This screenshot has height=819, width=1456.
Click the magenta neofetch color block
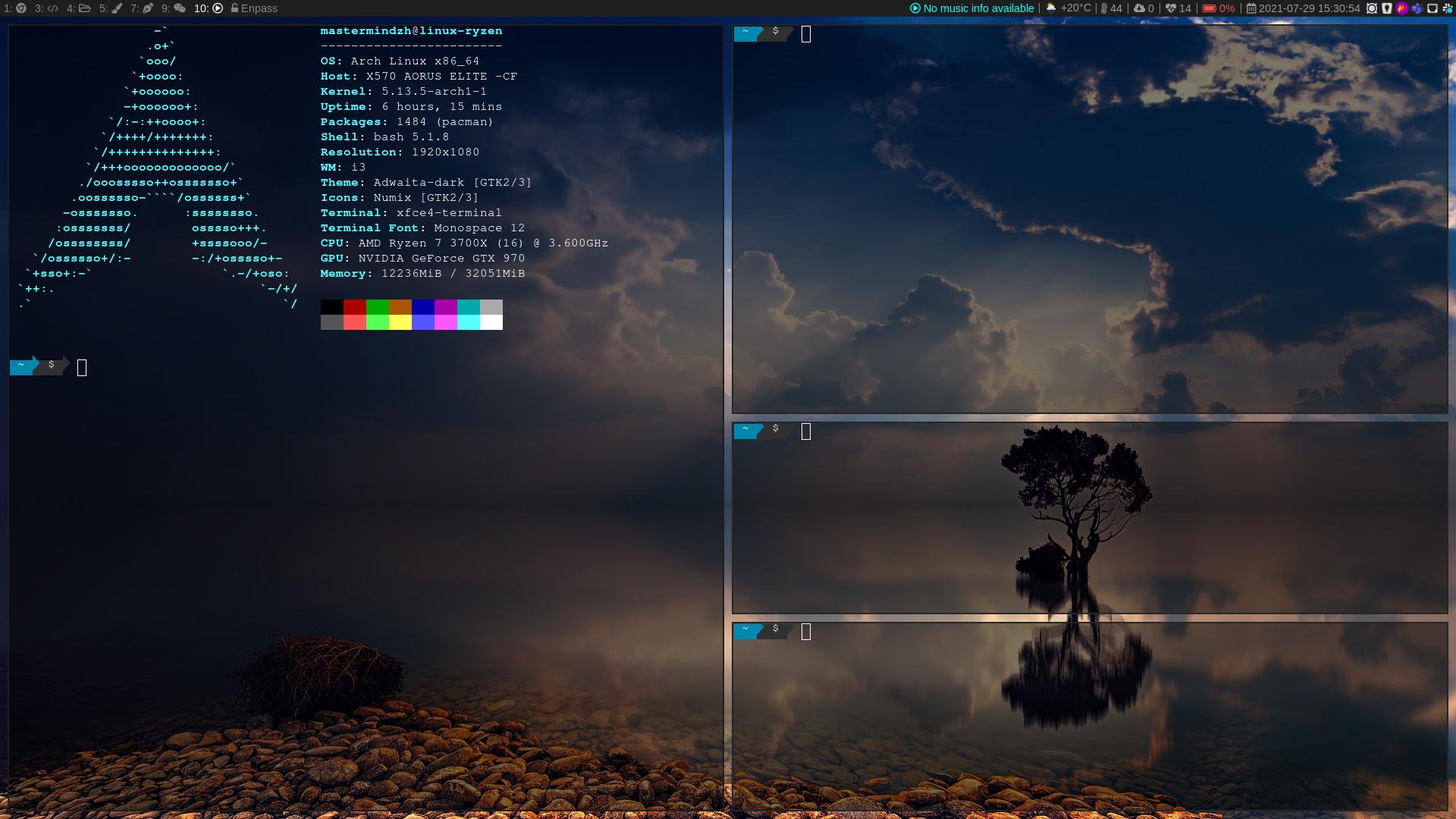point(445,307)
